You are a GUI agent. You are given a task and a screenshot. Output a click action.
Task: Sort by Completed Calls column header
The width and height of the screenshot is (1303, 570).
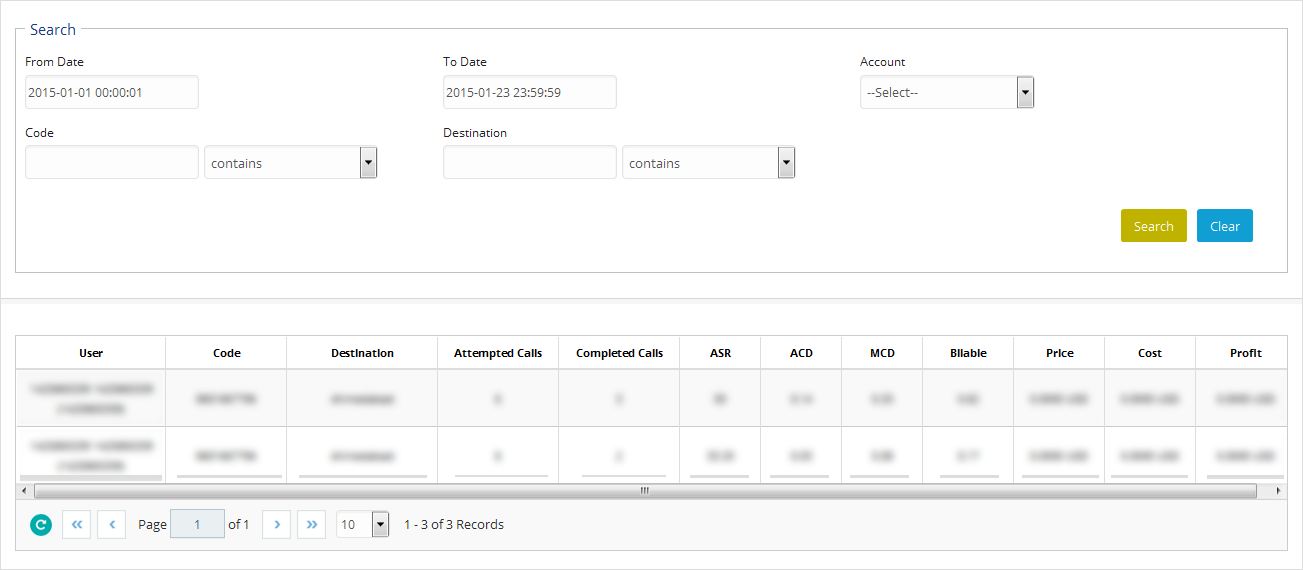619,353
